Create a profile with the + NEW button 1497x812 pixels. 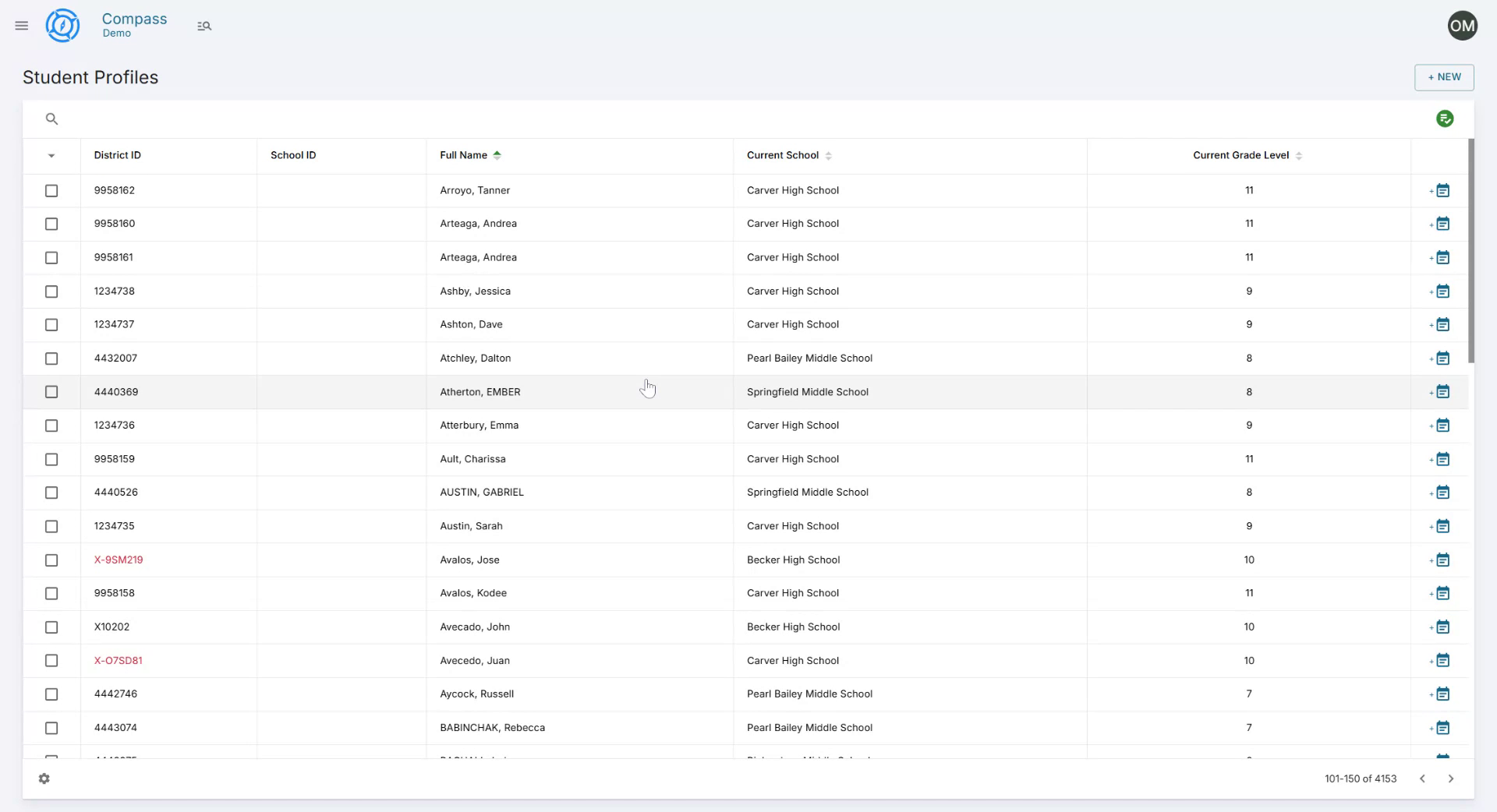[1444, 77]
